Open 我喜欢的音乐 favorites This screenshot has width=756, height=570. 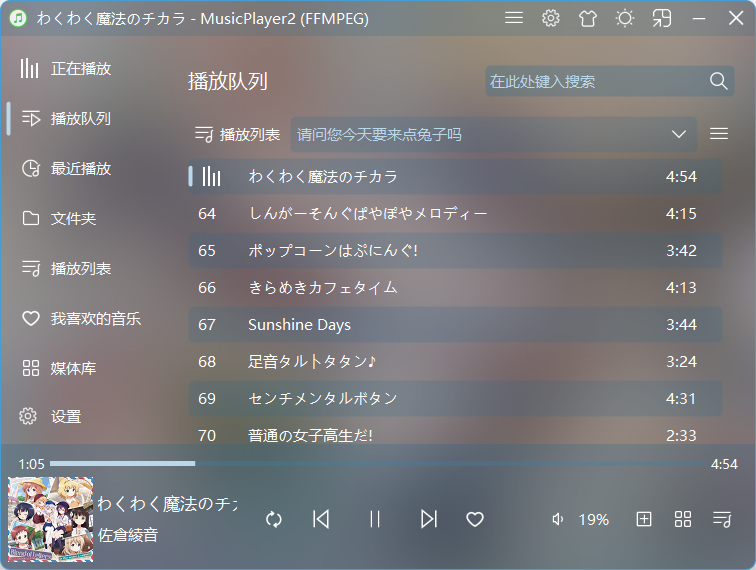95,318
